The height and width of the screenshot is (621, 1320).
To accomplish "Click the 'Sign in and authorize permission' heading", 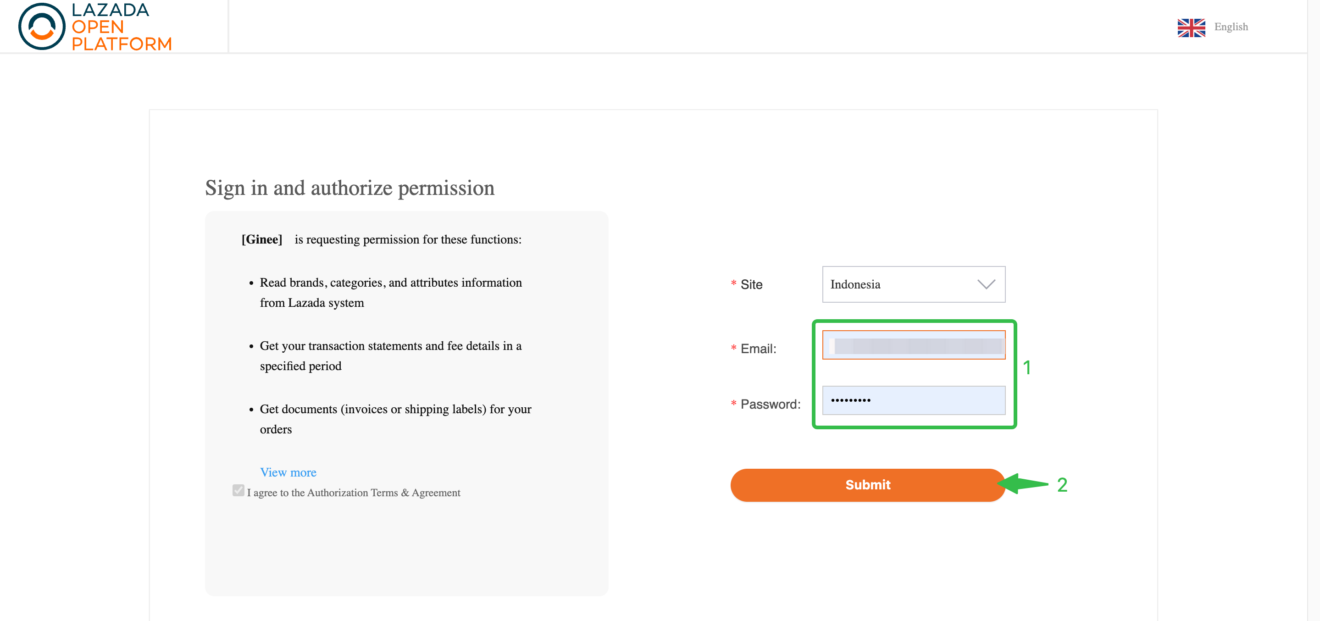I will click(x=350, y=188).
